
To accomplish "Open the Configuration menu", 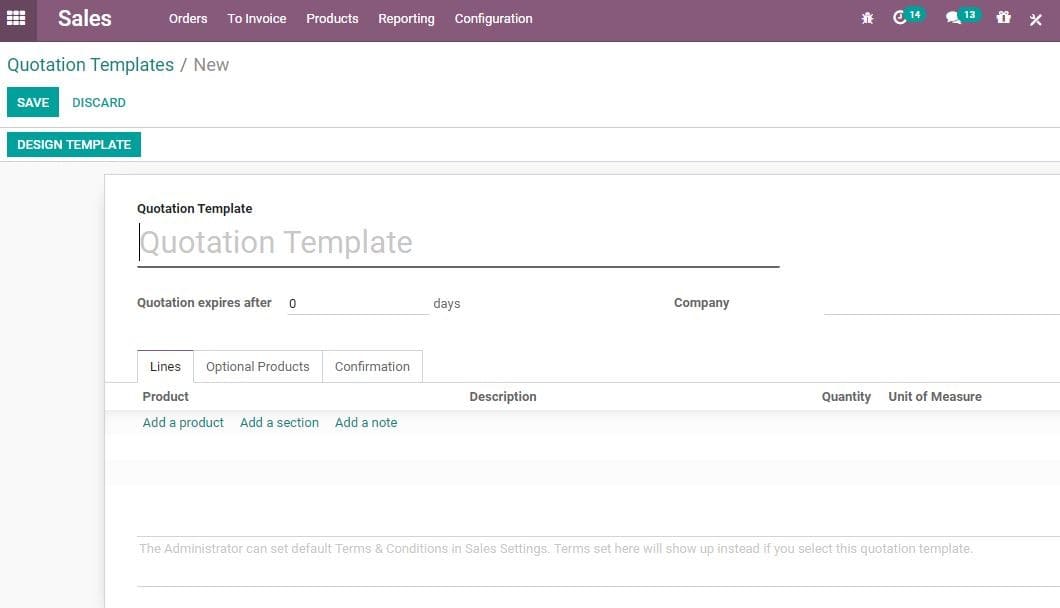I will [493, 18].
